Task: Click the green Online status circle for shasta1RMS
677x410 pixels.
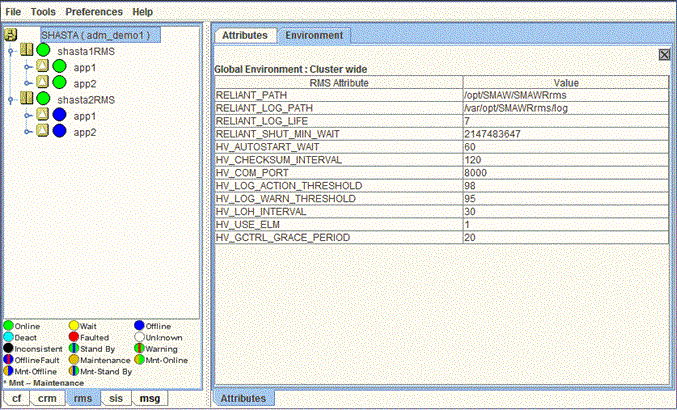Action: [43, 50]
